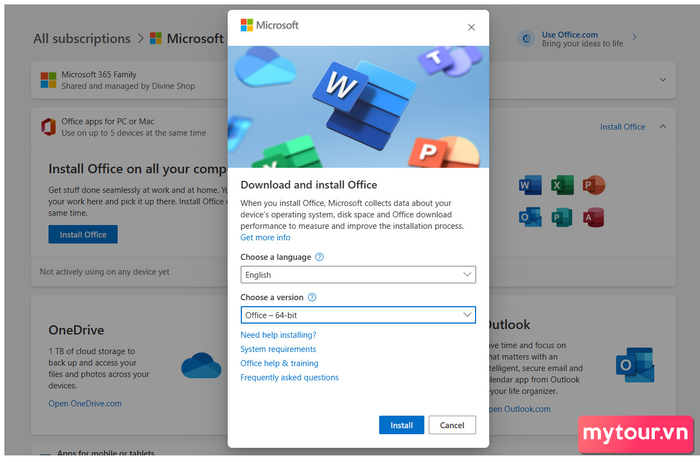Open the Outlook.com link in the Outlook card
This screenshot has height=462, width=700.
pos(520,409)
